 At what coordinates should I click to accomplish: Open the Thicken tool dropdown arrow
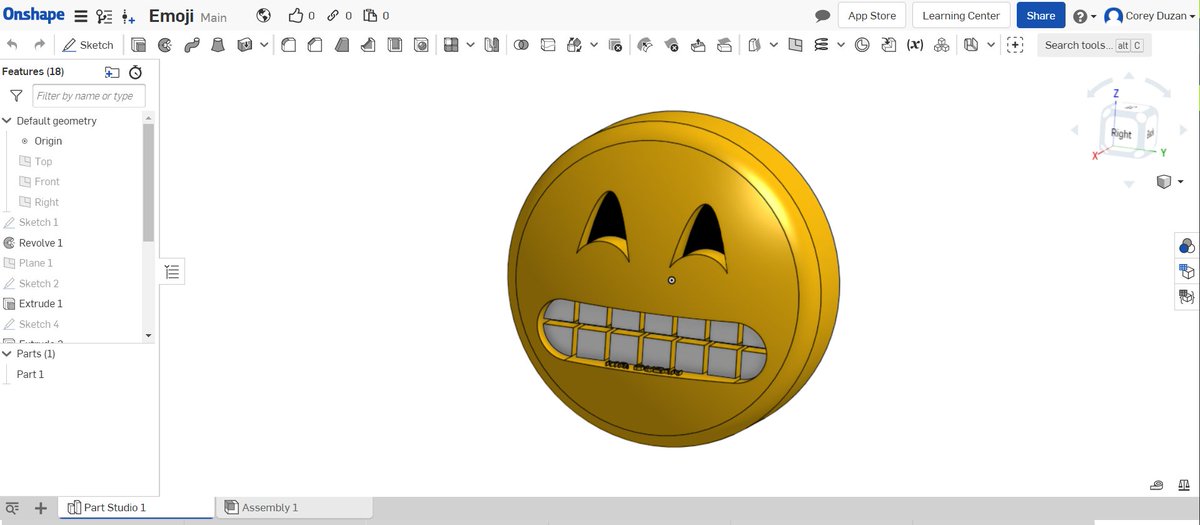point(264,45)
